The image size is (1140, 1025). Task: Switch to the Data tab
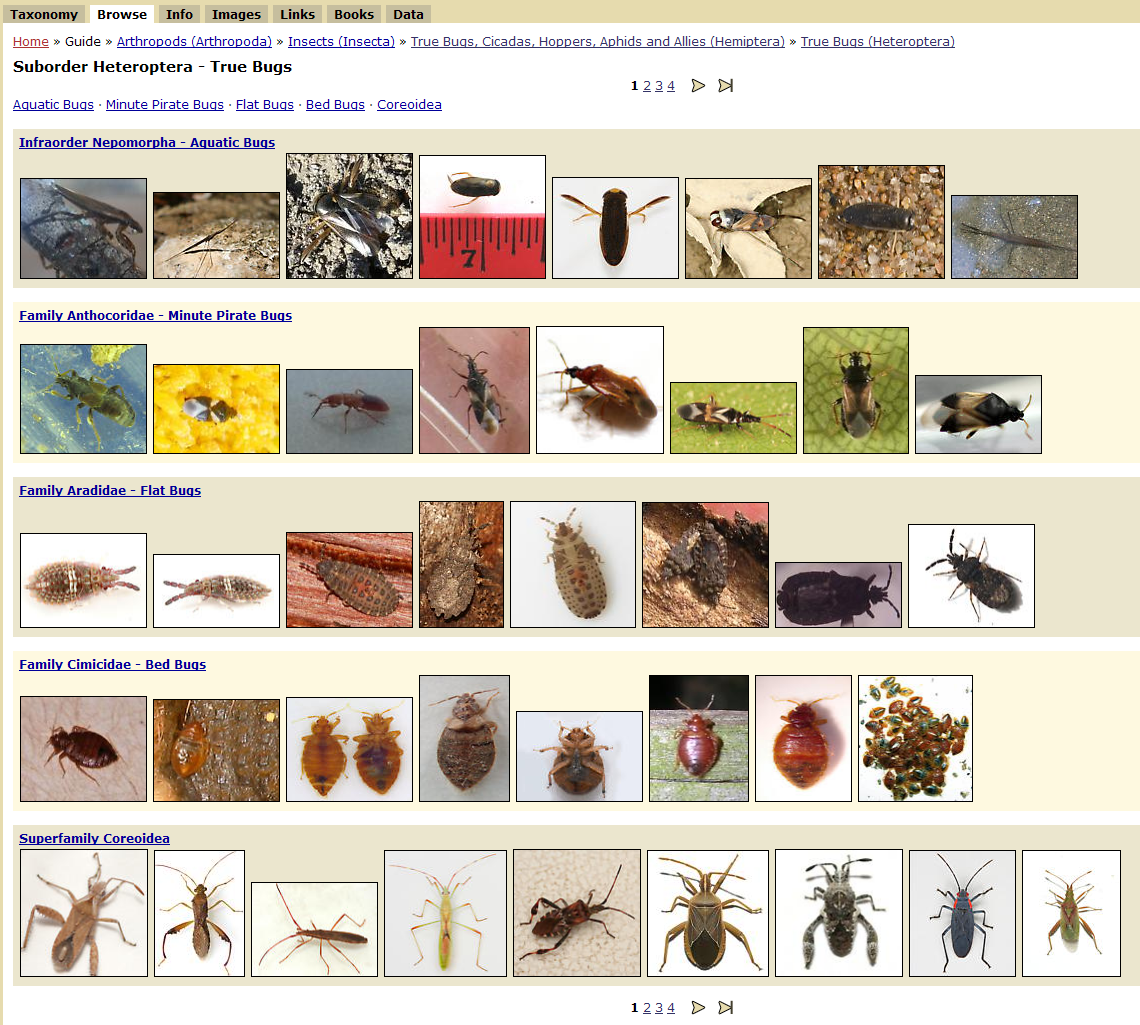tap(408, 14)
